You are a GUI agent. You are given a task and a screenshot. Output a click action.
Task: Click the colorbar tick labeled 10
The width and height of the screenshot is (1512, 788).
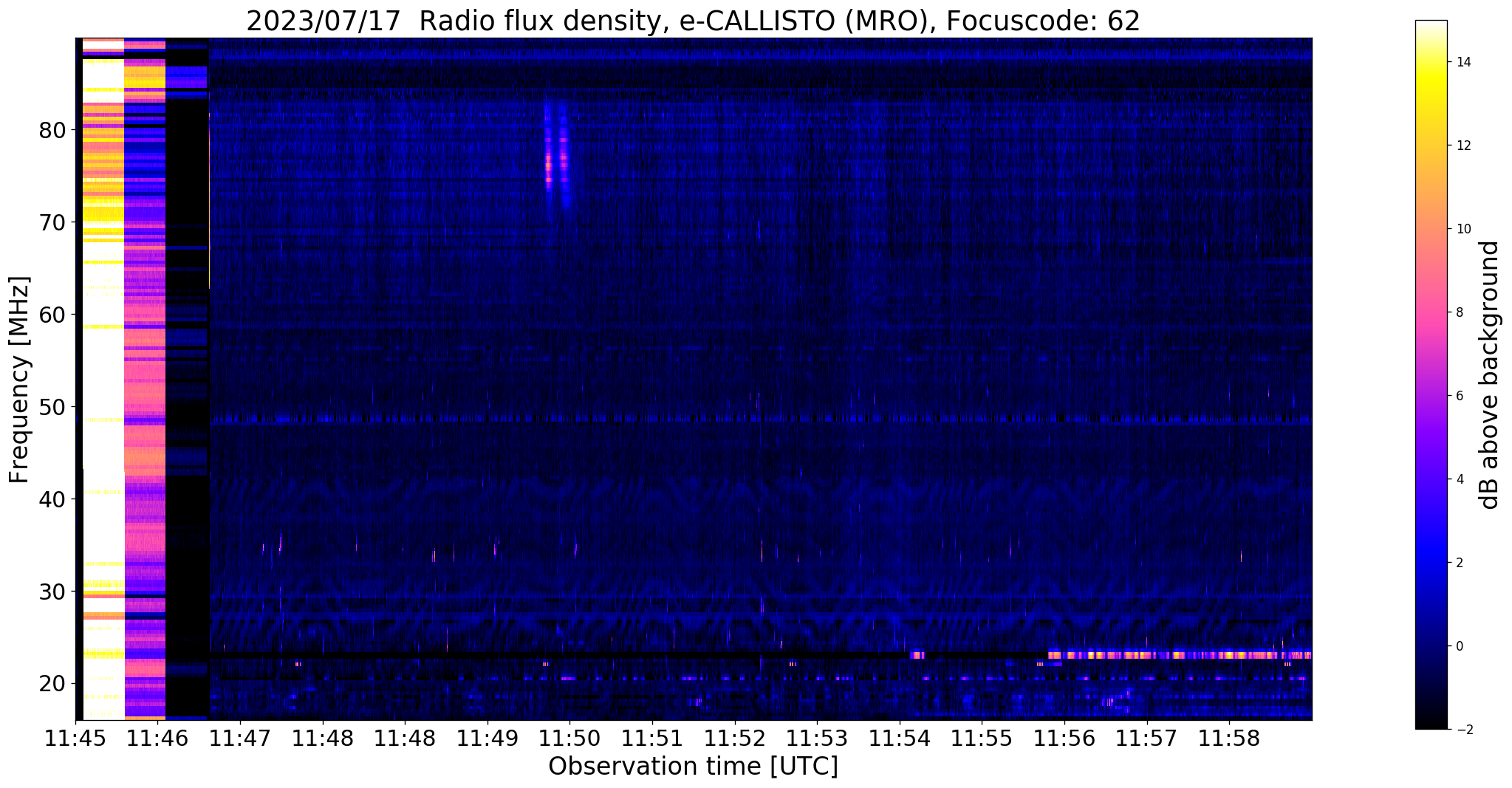click(x=1463, y=229)
